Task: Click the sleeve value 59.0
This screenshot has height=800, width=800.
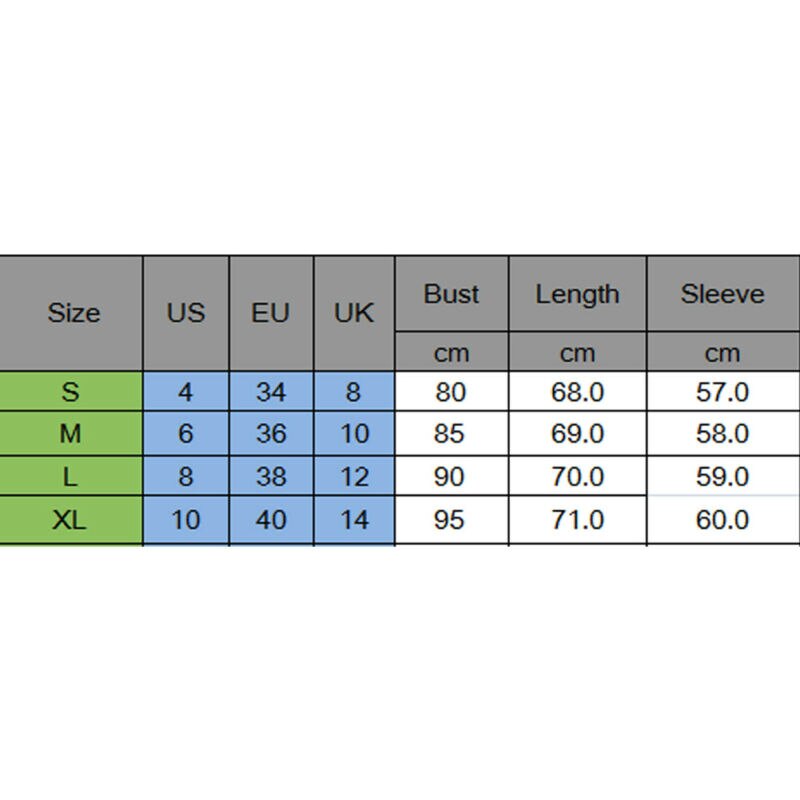Action: (x=723, y=476)
